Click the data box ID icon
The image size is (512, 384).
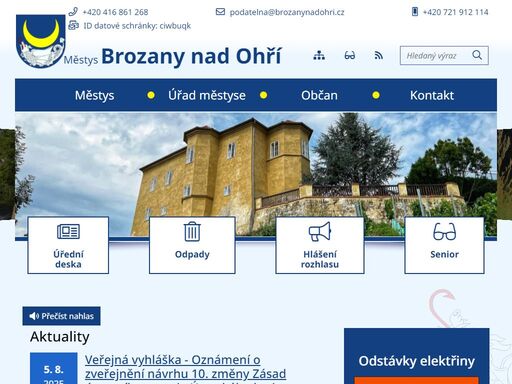pos(73,25)
